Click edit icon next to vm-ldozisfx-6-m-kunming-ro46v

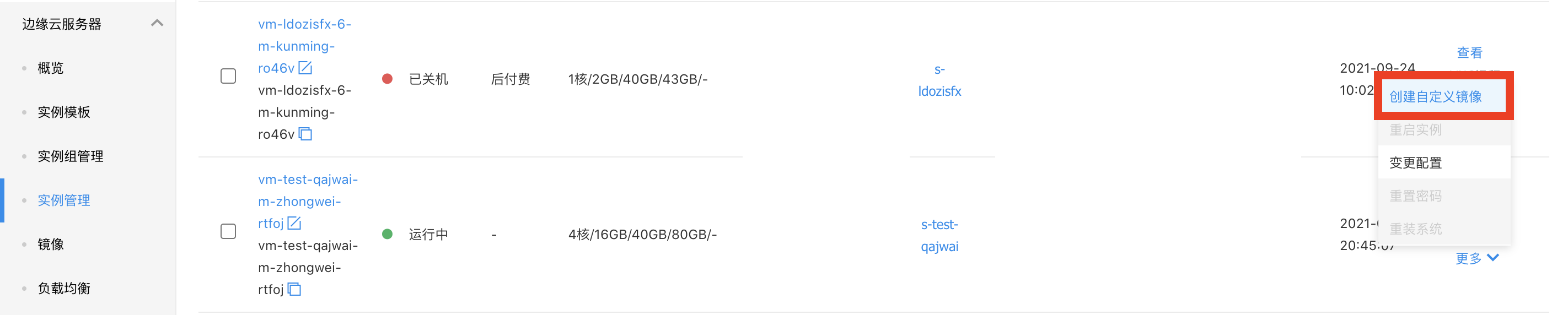click(305, 68)
